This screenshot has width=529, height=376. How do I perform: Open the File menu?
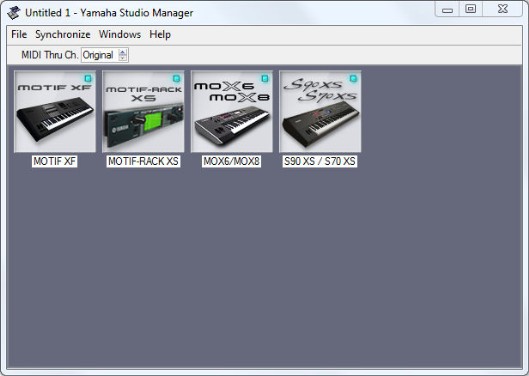pos(19,34)
